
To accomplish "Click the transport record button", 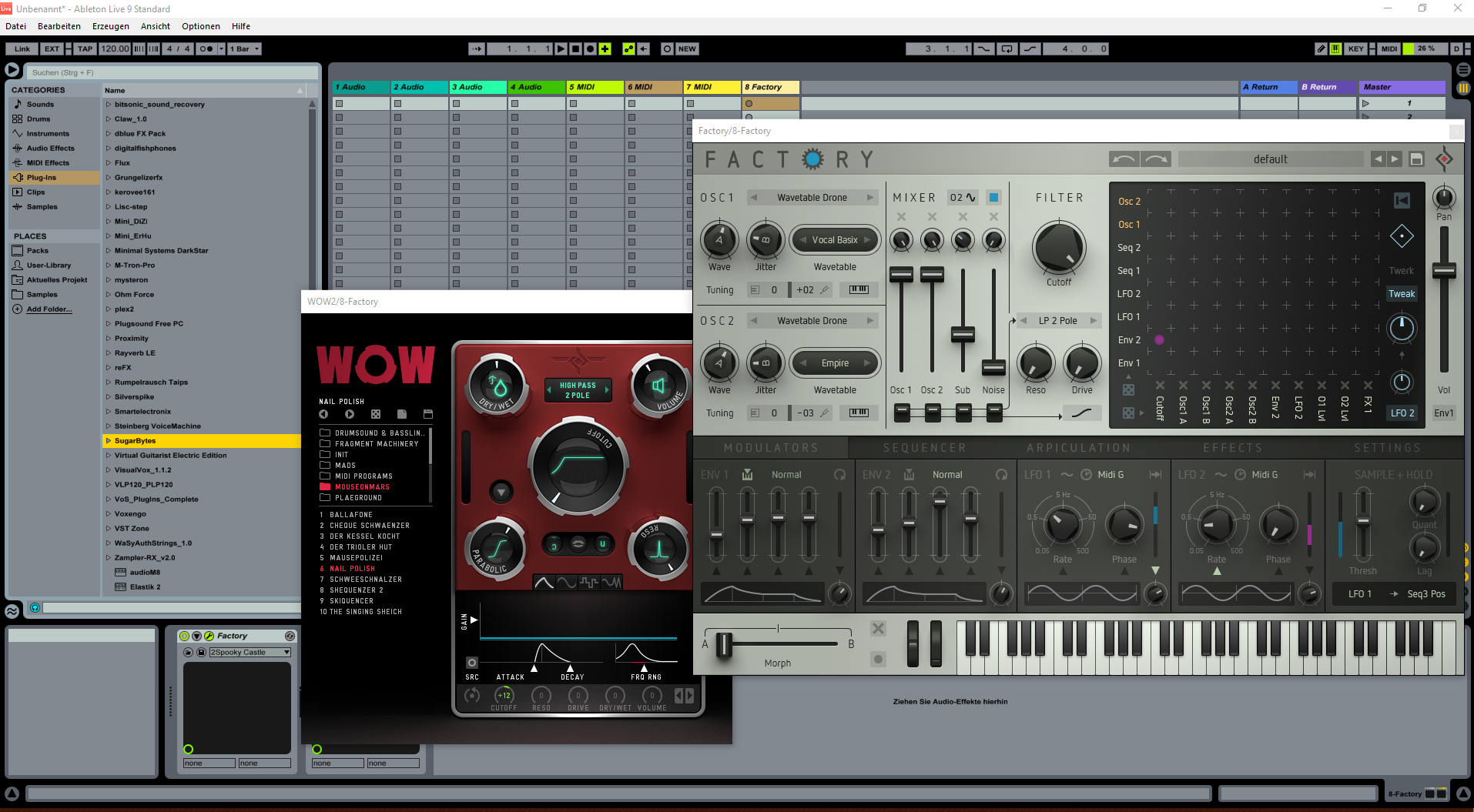I will [x=591, y=48].
